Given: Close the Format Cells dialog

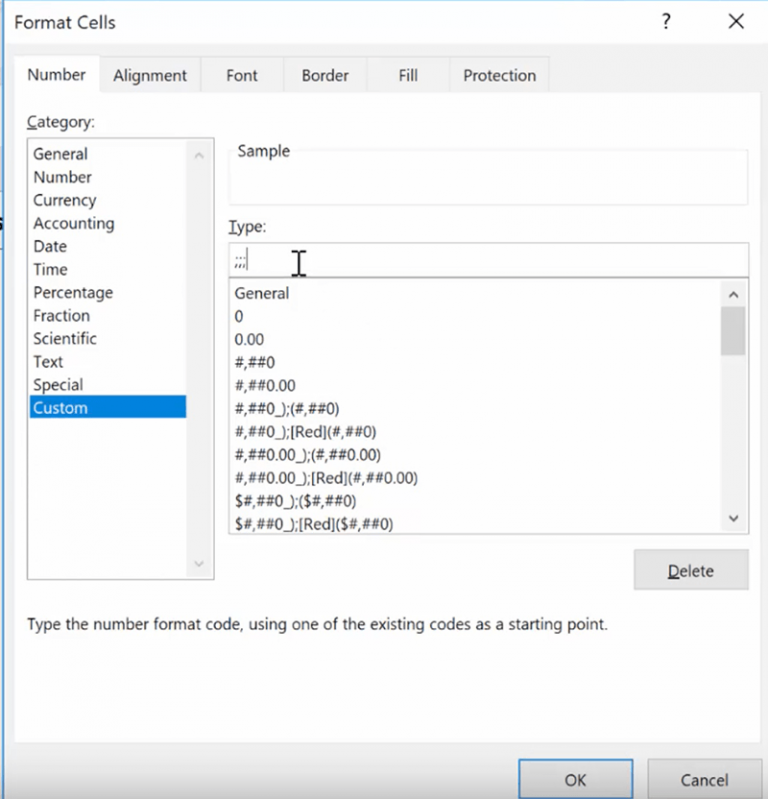Looking at the screenshot, I should (736, 22).
